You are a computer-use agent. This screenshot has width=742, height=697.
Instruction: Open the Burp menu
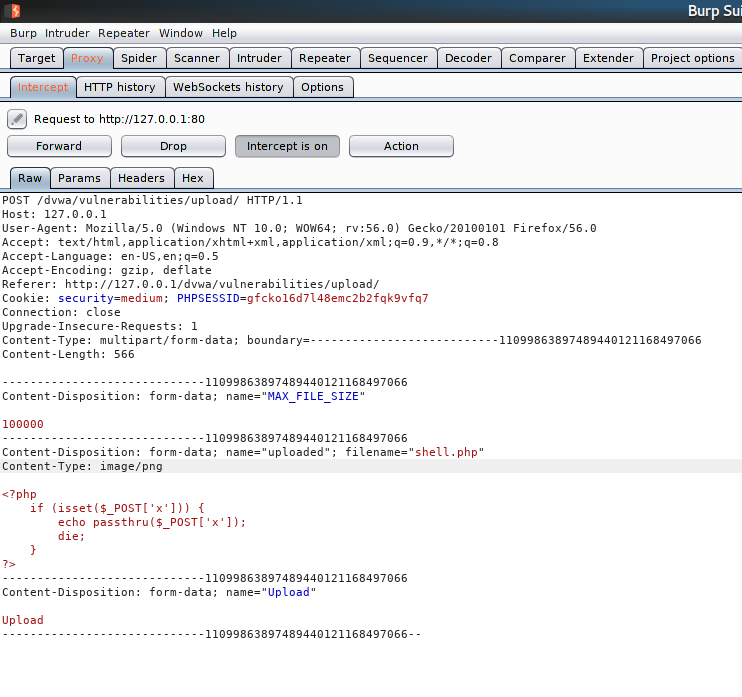23,33
